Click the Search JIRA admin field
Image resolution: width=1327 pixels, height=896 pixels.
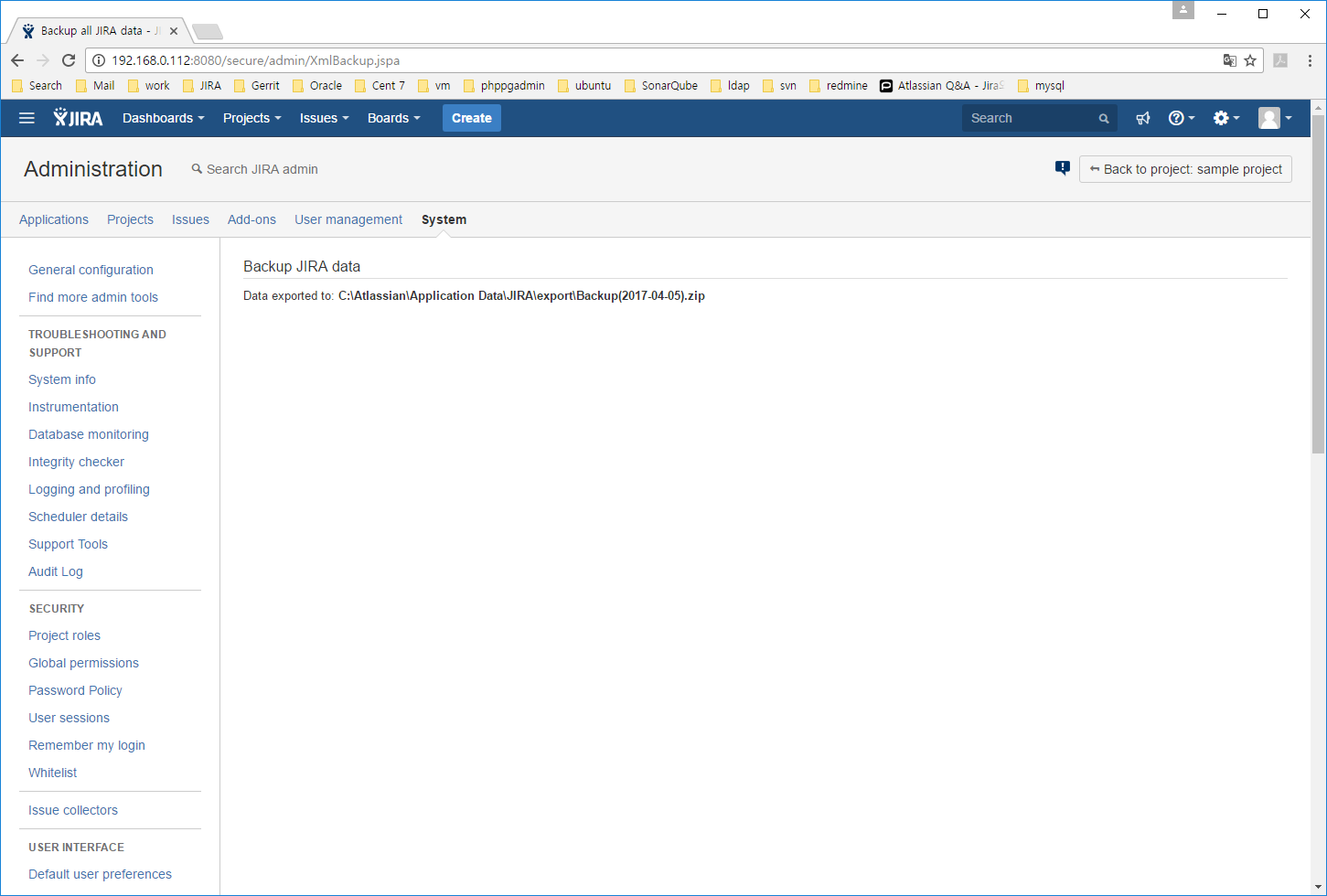256,169
